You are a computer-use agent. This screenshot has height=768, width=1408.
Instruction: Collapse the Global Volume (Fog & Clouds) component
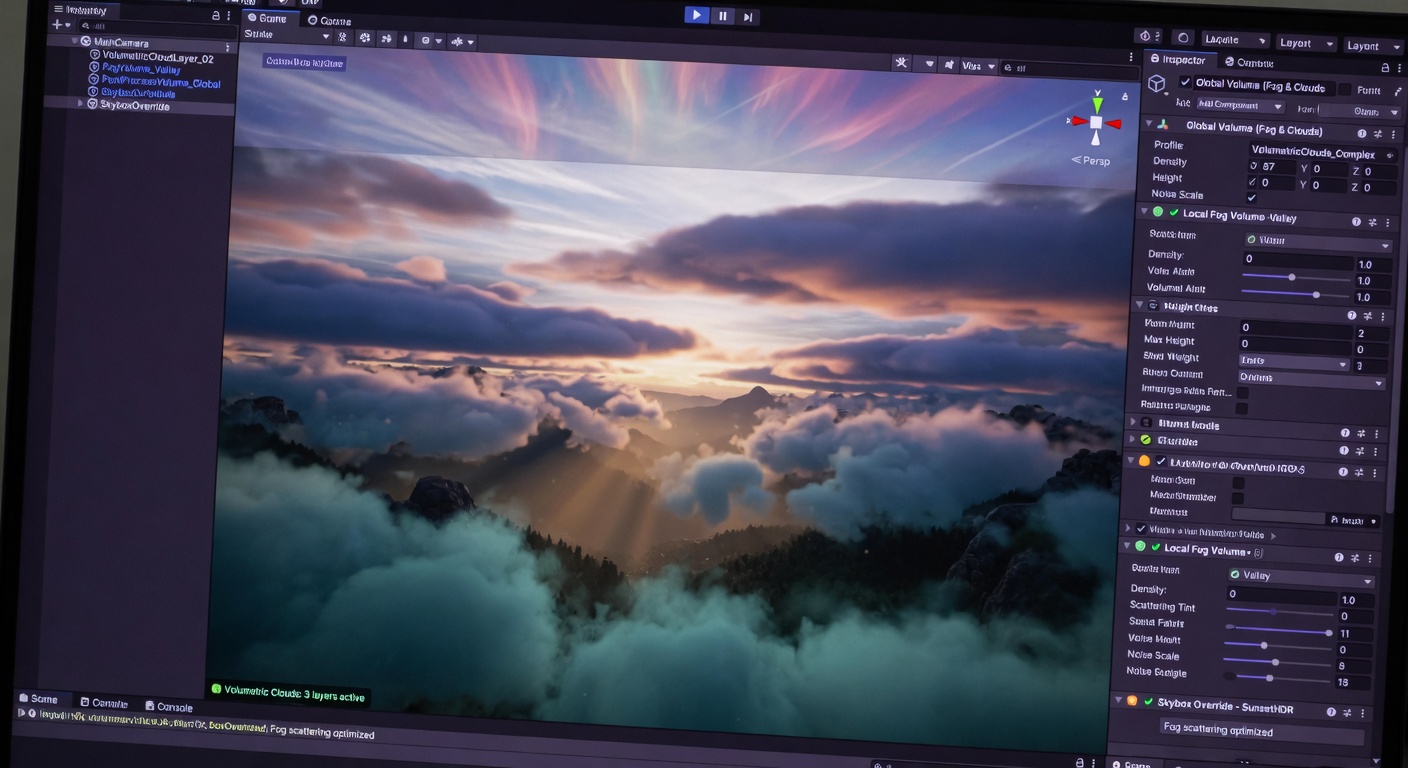coord(1148,124)
